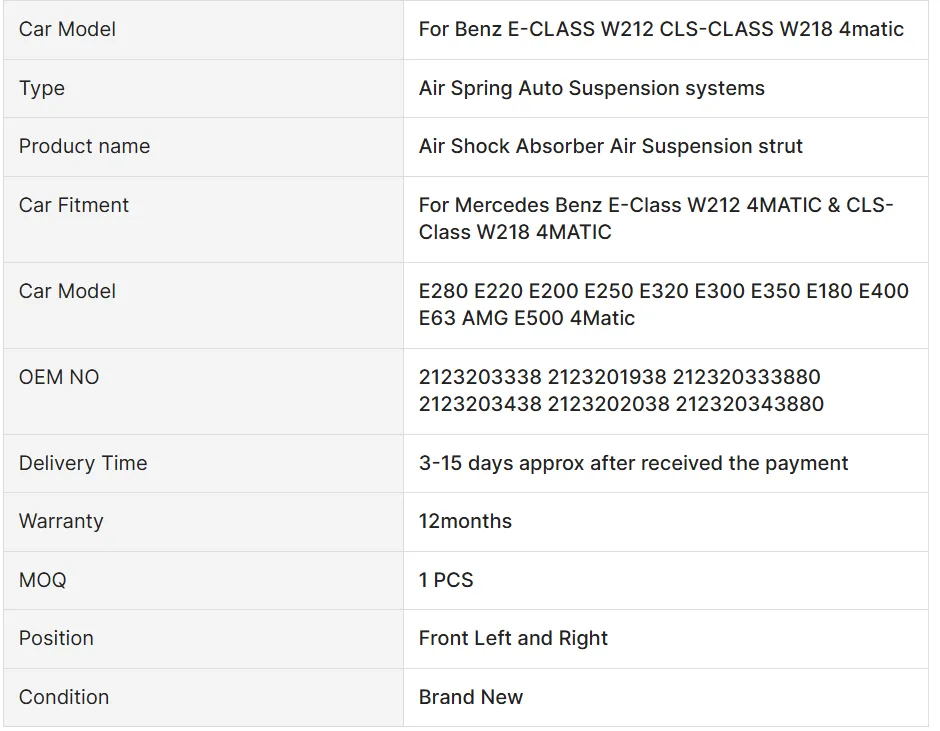Click the 'Position' label cell

(x=56, y=638)
